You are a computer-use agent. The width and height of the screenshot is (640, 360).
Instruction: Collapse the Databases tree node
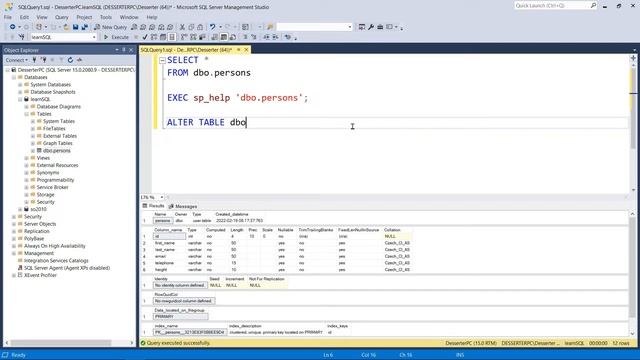pyautogui.click(x=14, y=77)
